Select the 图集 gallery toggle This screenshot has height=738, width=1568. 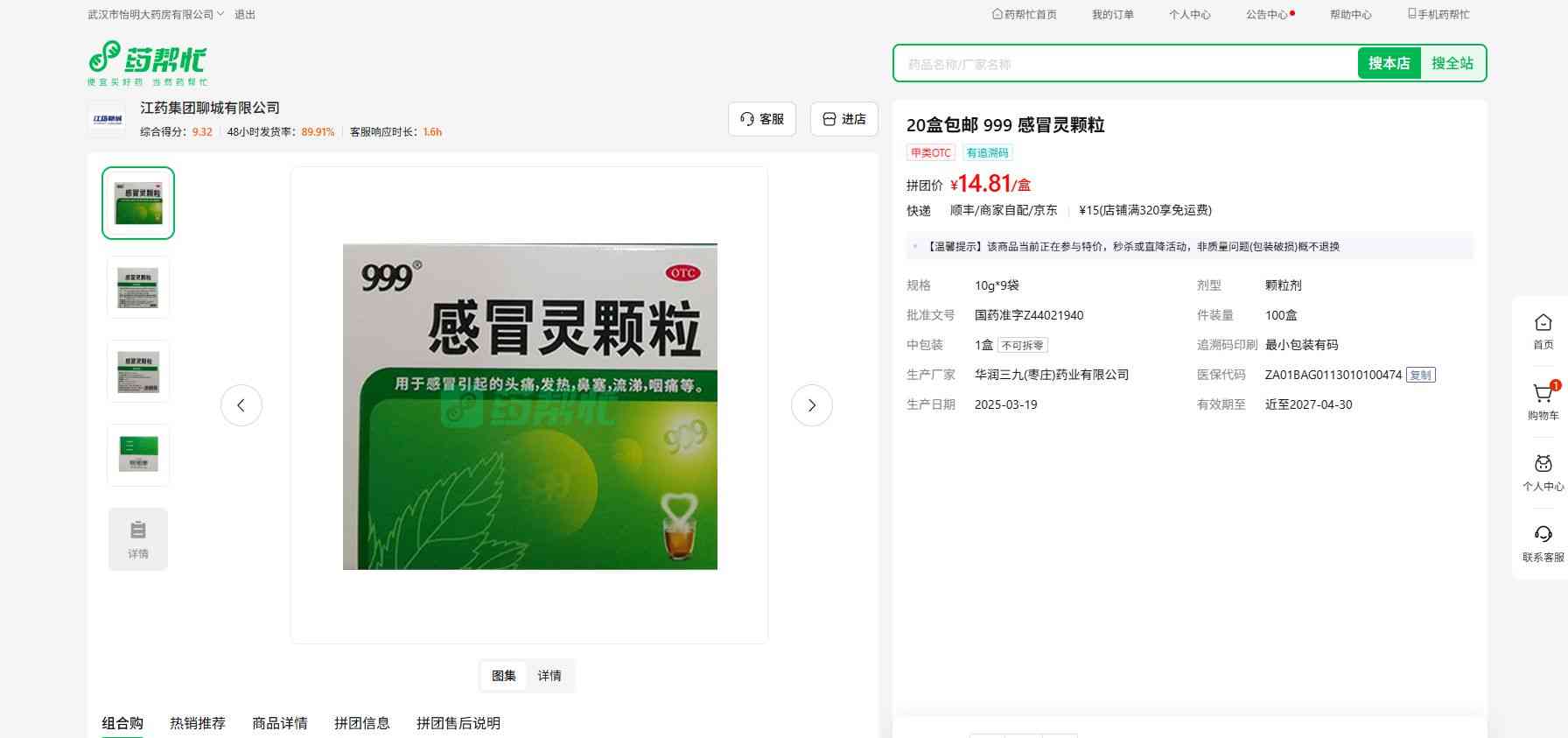coord(504,676)
